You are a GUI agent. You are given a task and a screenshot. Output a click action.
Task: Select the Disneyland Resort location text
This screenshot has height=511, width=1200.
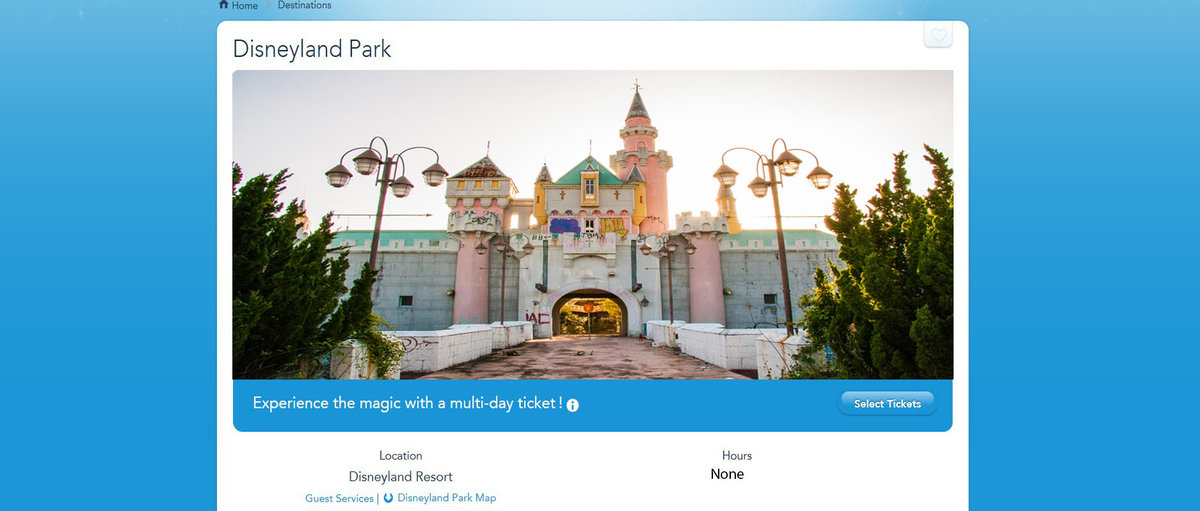(400, 477)
